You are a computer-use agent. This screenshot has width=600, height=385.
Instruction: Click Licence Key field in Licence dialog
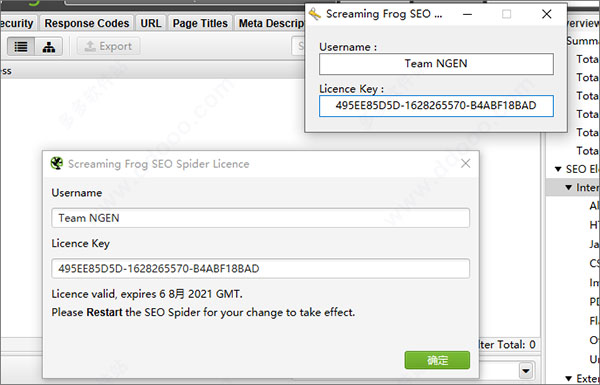coord(261,269)
